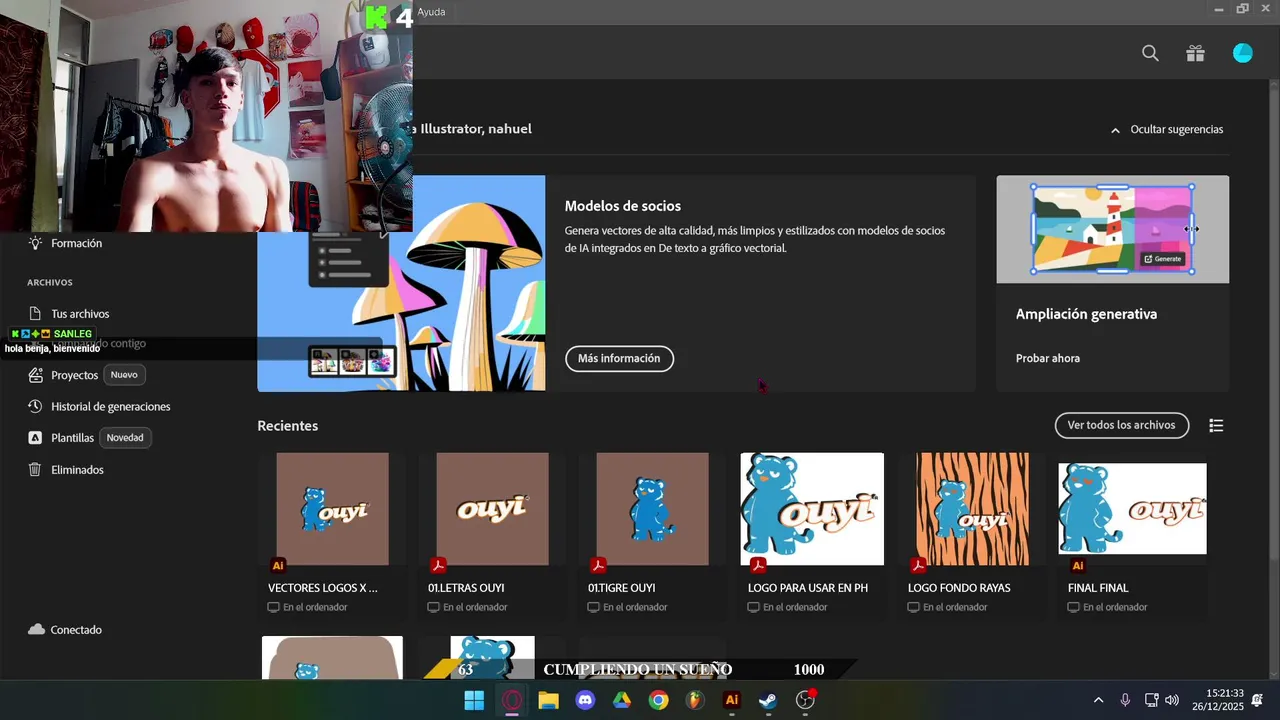The height and width of the screenshot is (720, 1280).
Task: Click PDF badge on LOGO FONDO RAYAS card
Action: [x=918, y=565]
